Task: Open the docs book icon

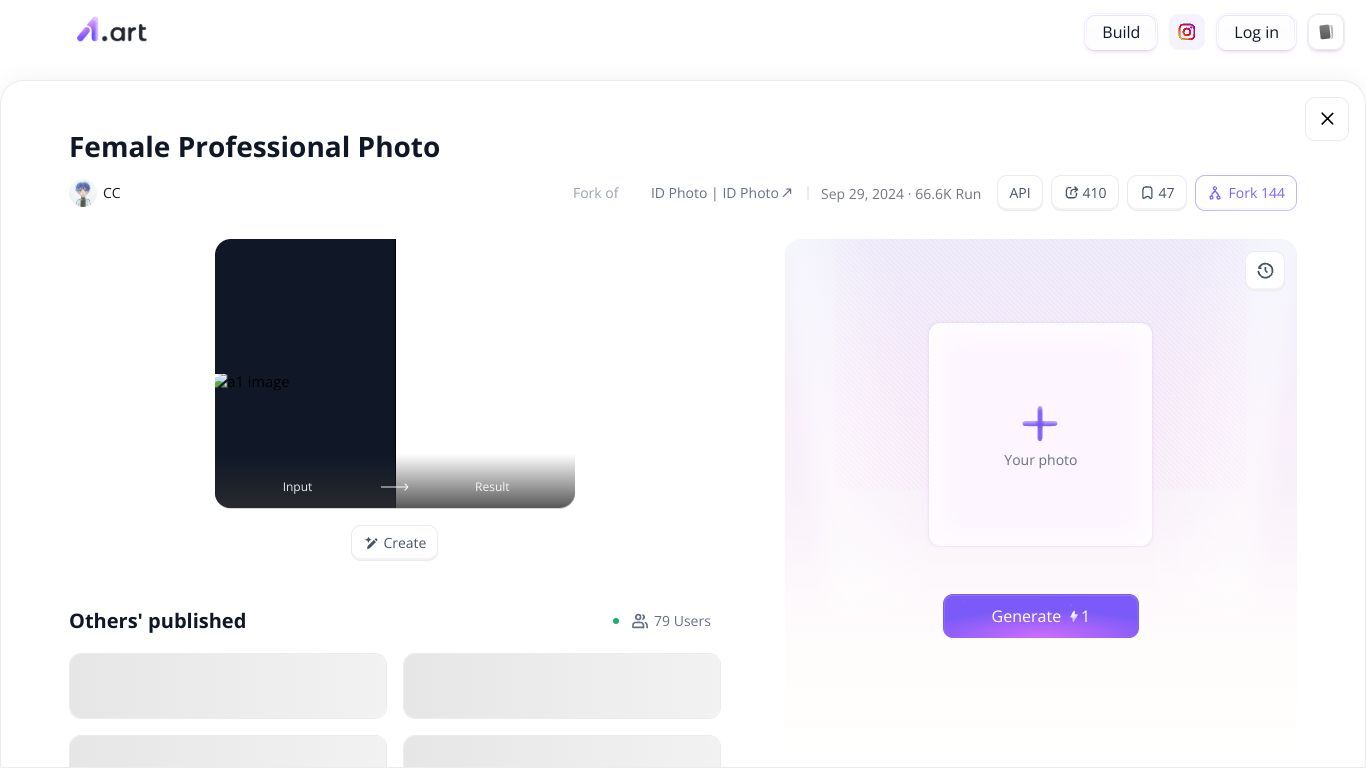Action: (x=1326, y=32)
